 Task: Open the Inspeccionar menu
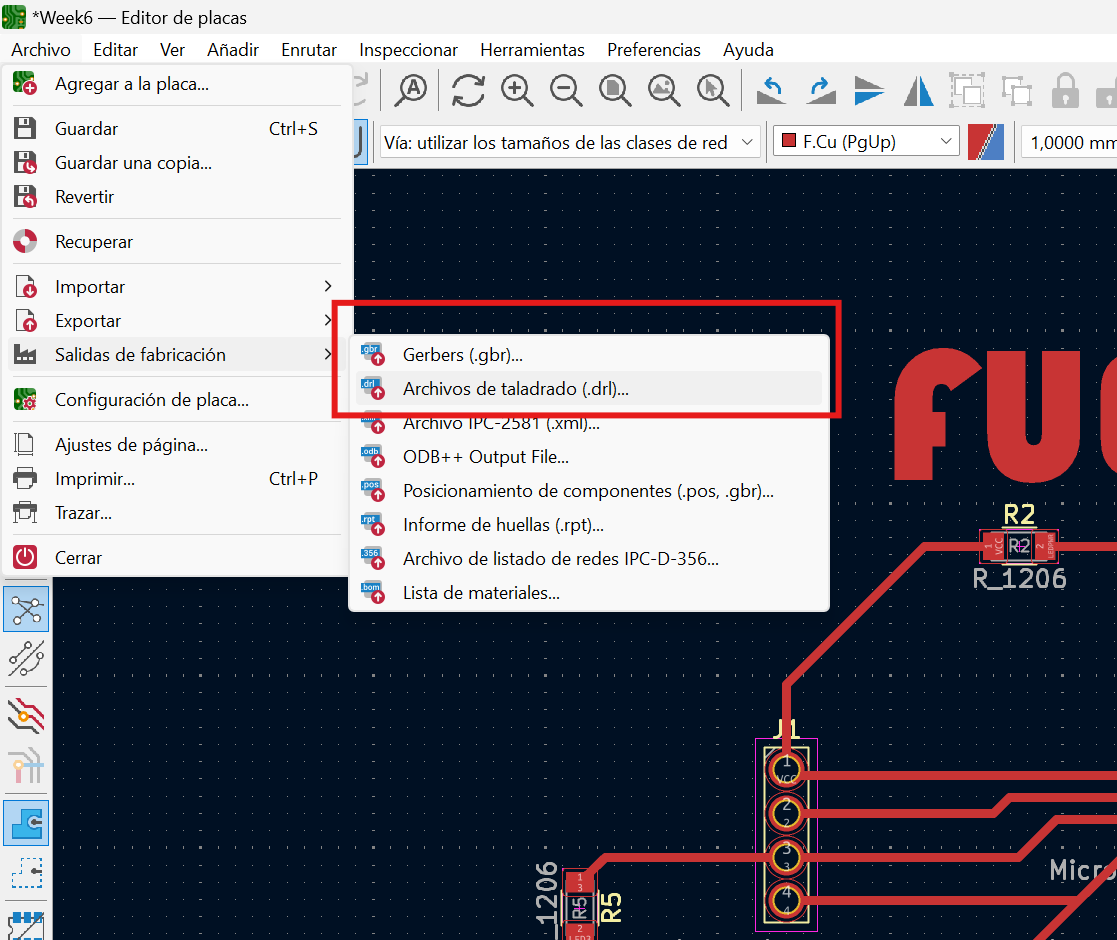click(408, 50)
